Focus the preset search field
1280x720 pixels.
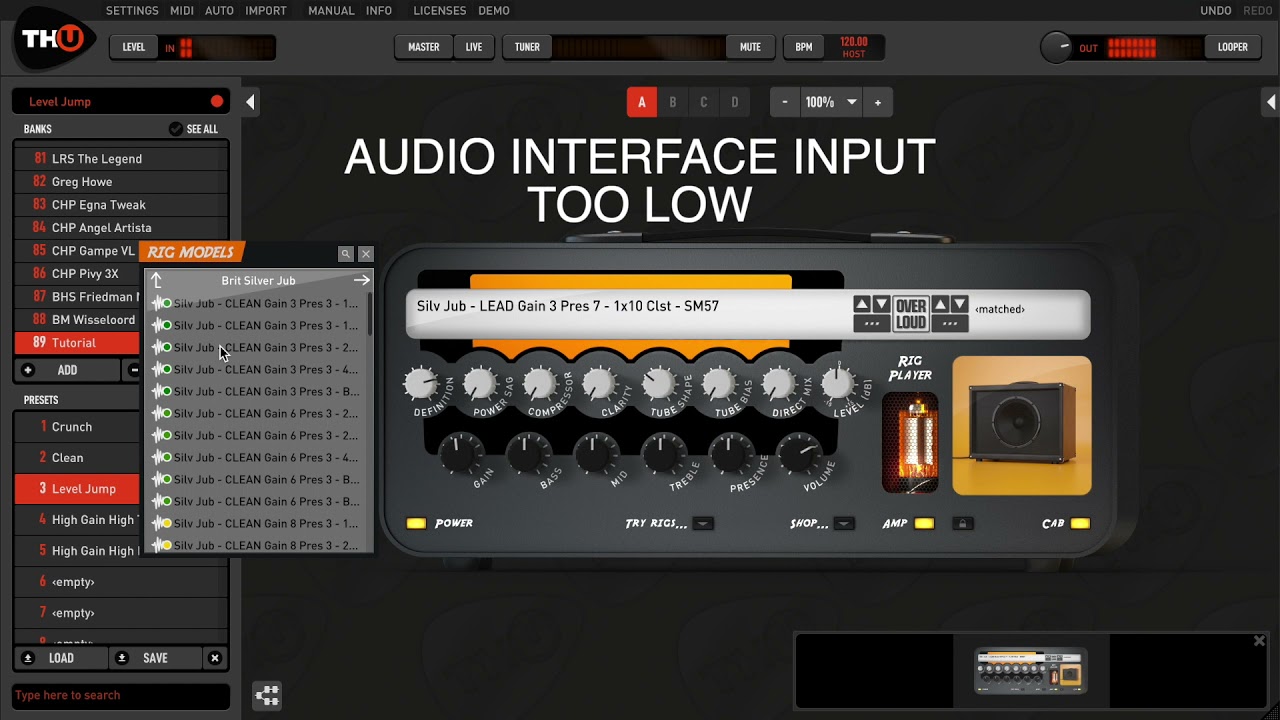pos(121,696)
